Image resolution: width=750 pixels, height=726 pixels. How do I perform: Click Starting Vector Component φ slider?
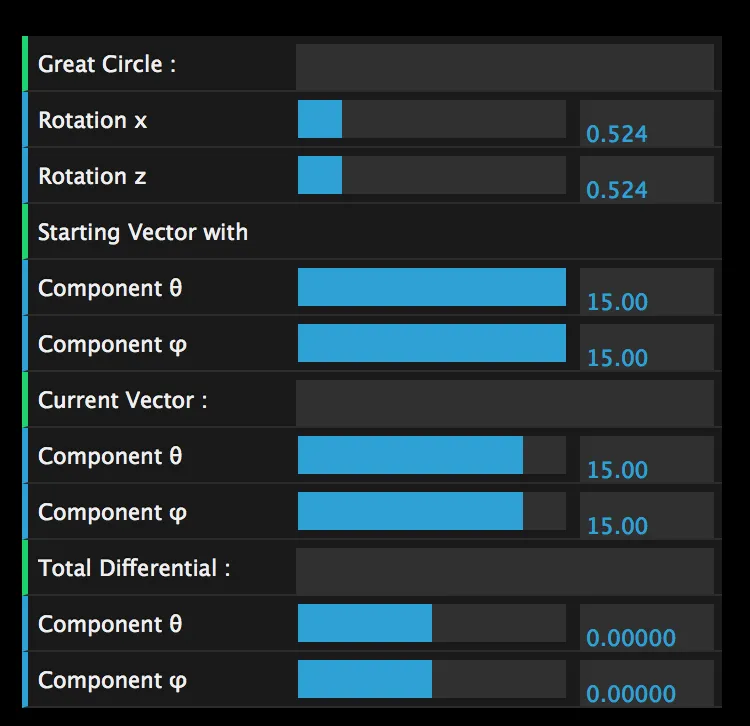432,343
